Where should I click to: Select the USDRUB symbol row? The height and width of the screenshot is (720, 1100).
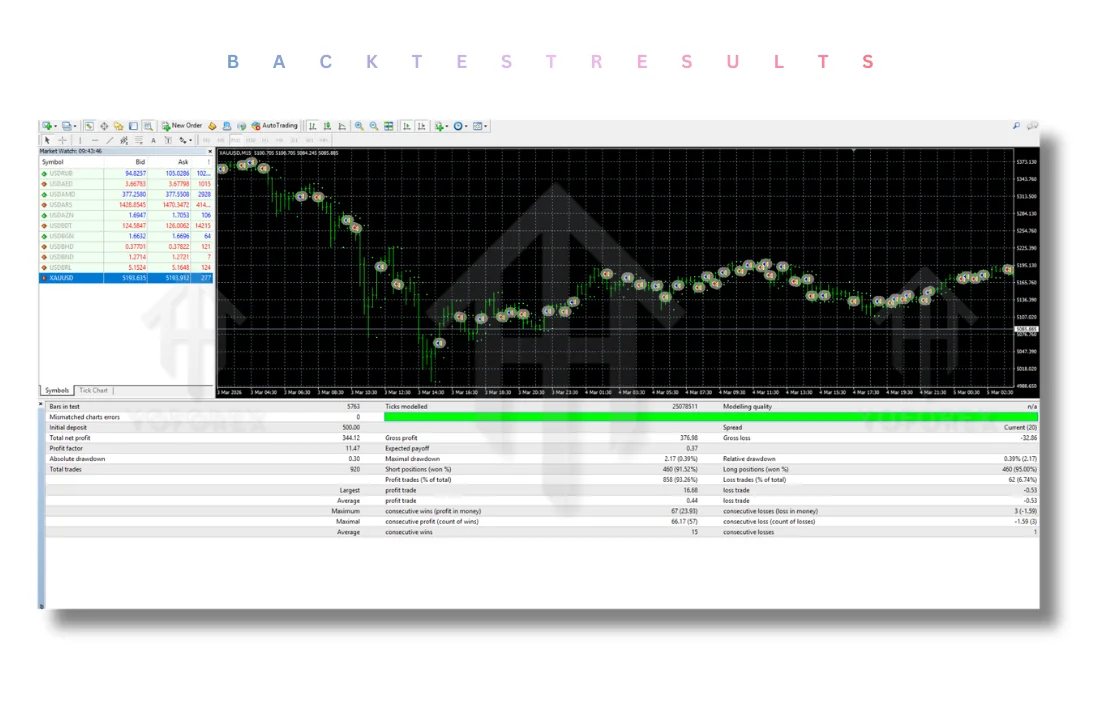(x=126, y=173)
